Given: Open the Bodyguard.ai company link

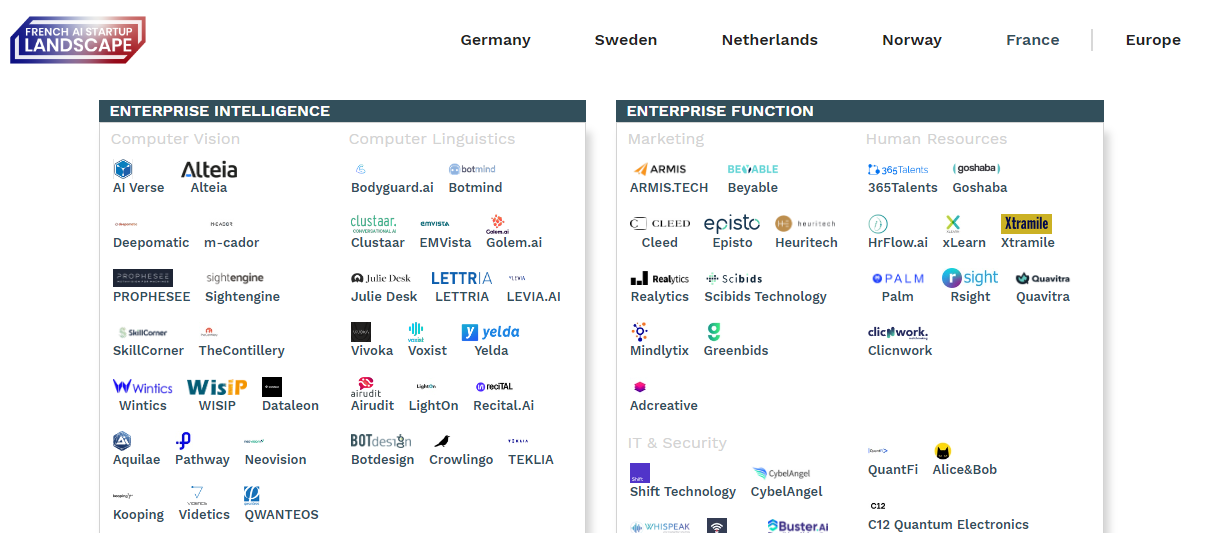Looking at the screenshot, I should click(x=392, y=188).
